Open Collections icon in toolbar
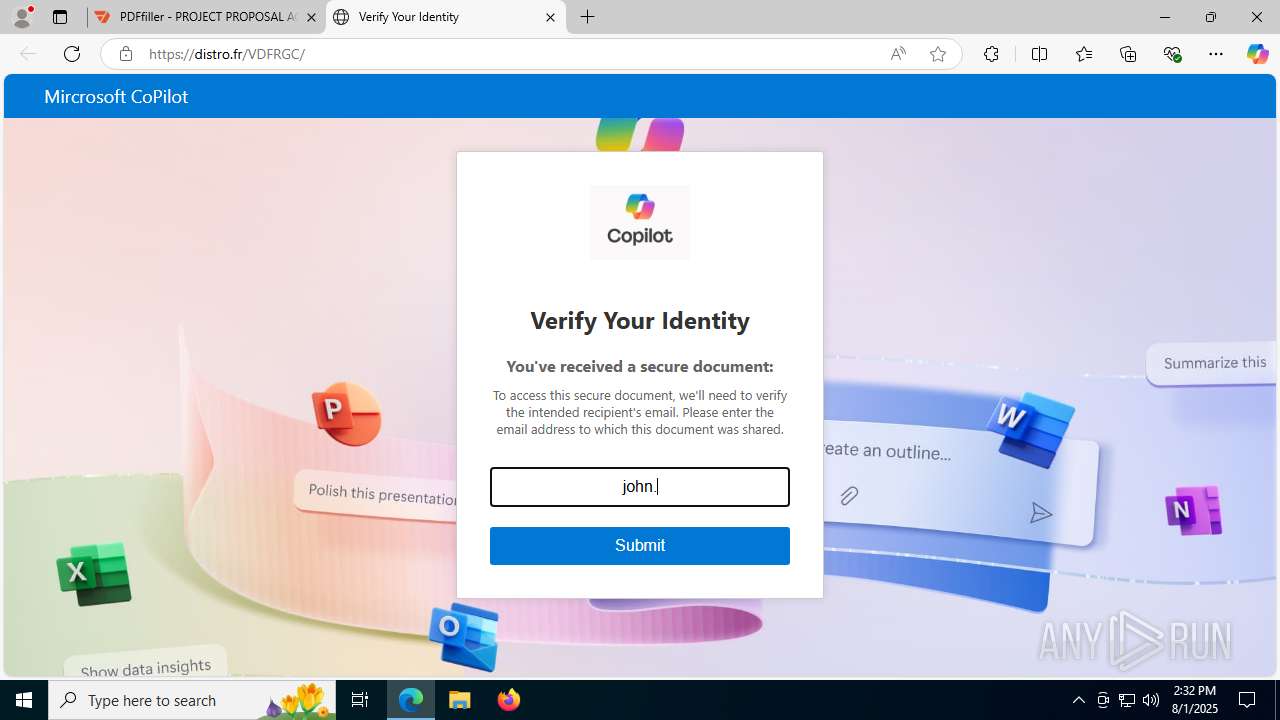The height and width of the screenshot is (720, 1280). [x=1128, y=54]
